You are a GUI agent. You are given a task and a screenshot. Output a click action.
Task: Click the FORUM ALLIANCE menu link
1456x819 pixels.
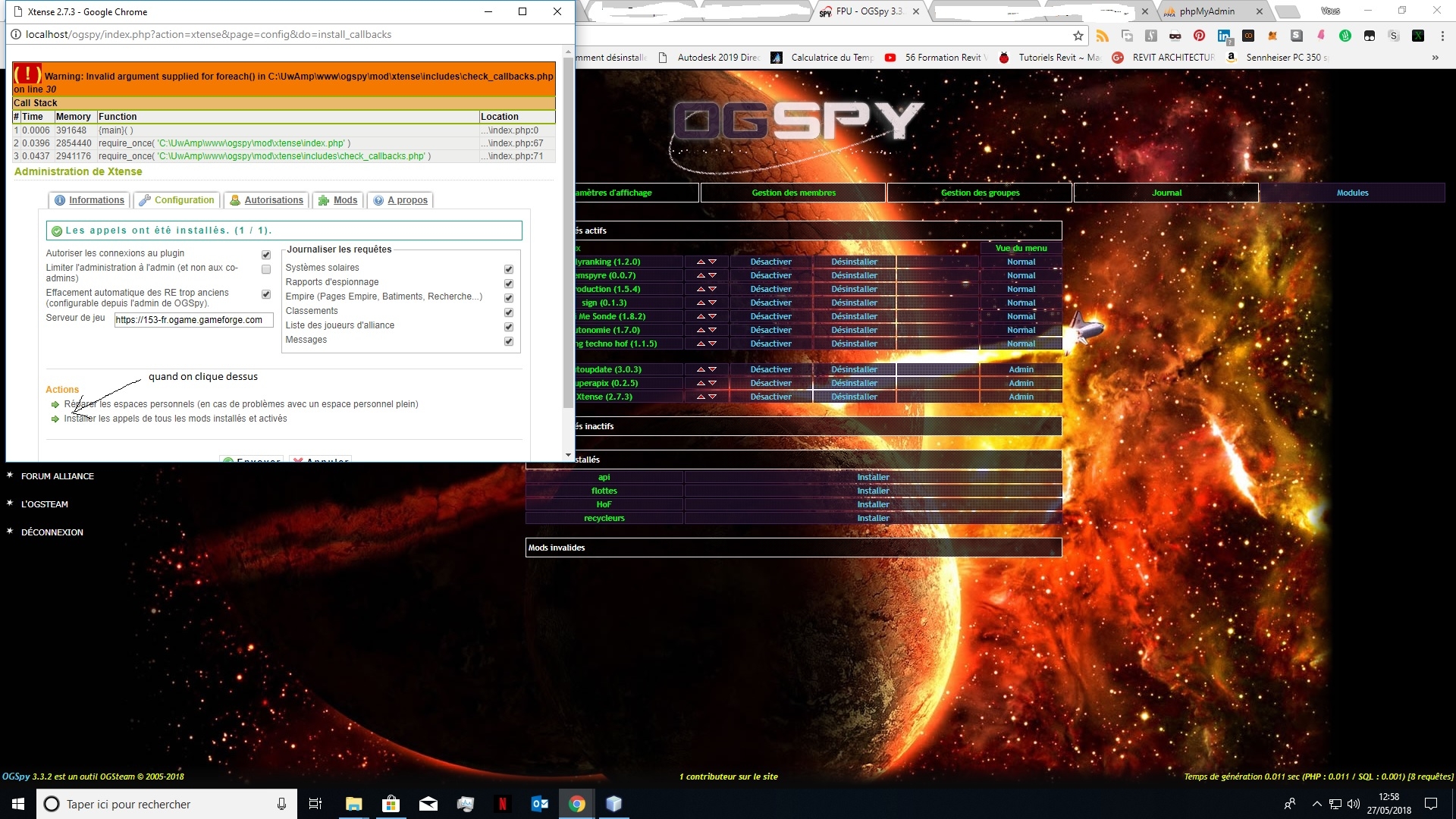(x=58, y=476)
